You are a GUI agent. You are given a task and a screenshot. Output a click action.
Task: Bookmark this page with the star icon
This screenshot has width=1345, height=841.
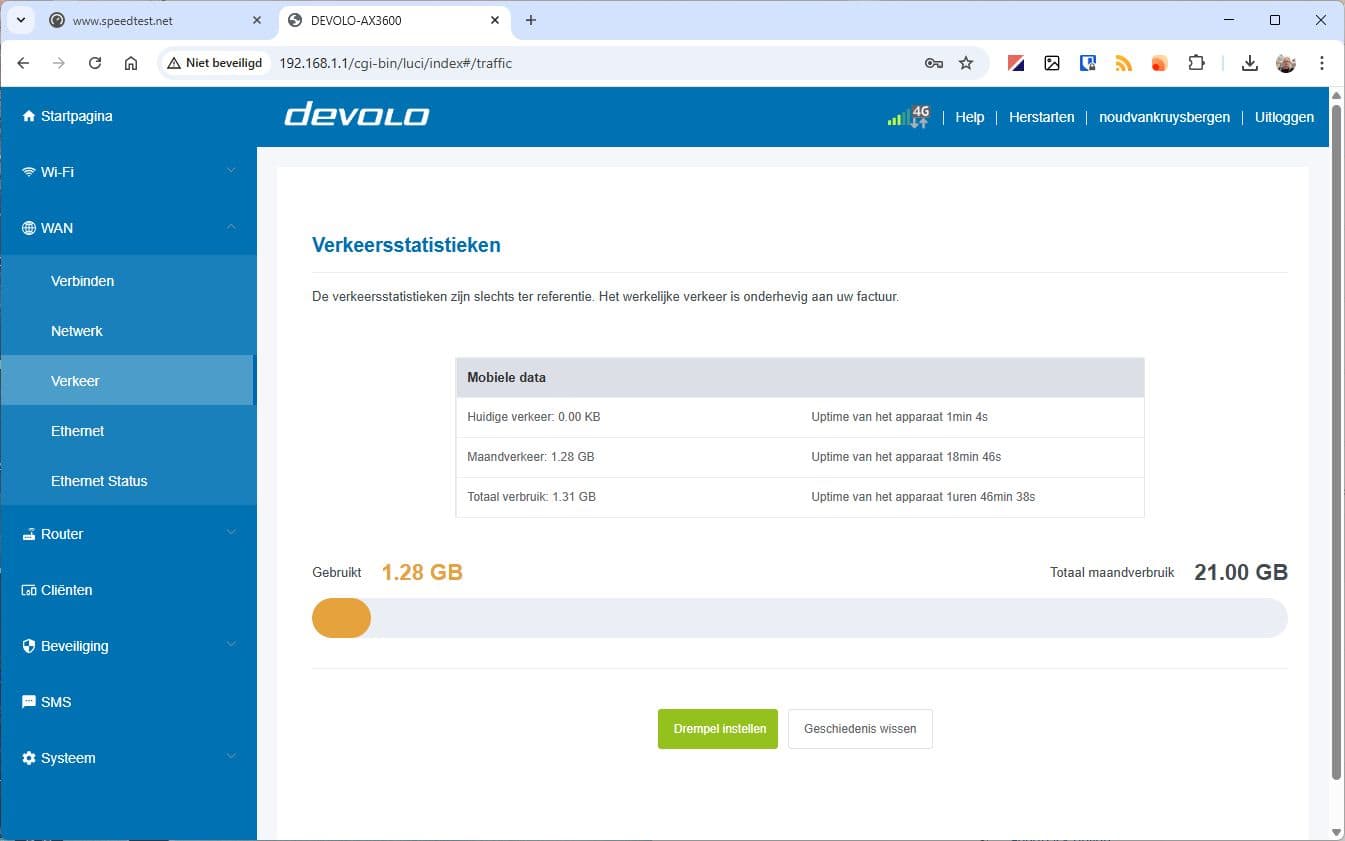pos(966,63)
